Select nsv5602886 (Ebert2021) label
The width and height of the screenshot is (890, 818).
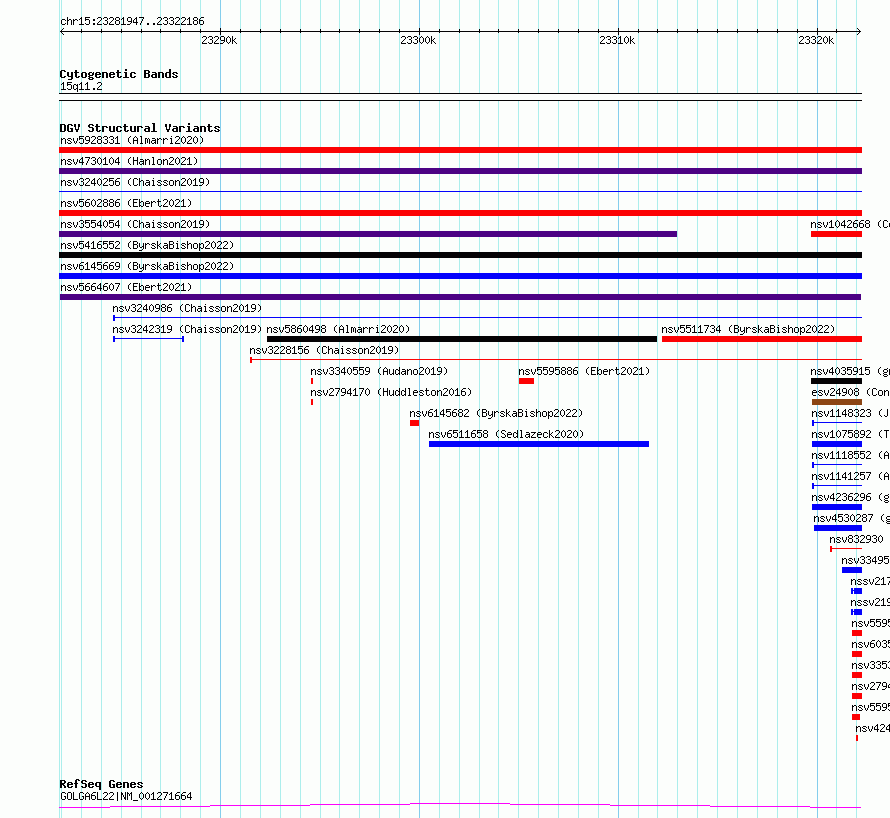pos(126,203)
